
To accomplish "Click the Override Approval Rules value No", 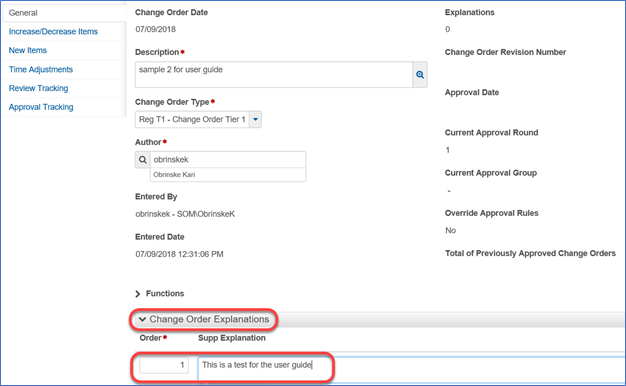I will [450, 230].
